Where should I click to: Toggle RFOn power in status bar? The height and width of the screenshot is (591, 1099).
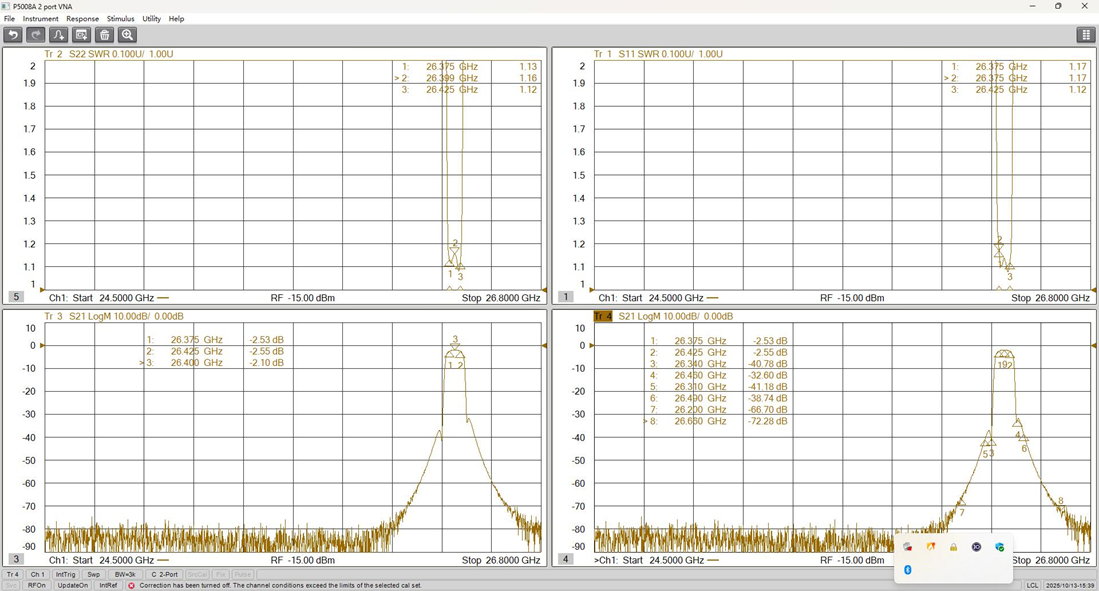tap(37, 585)
